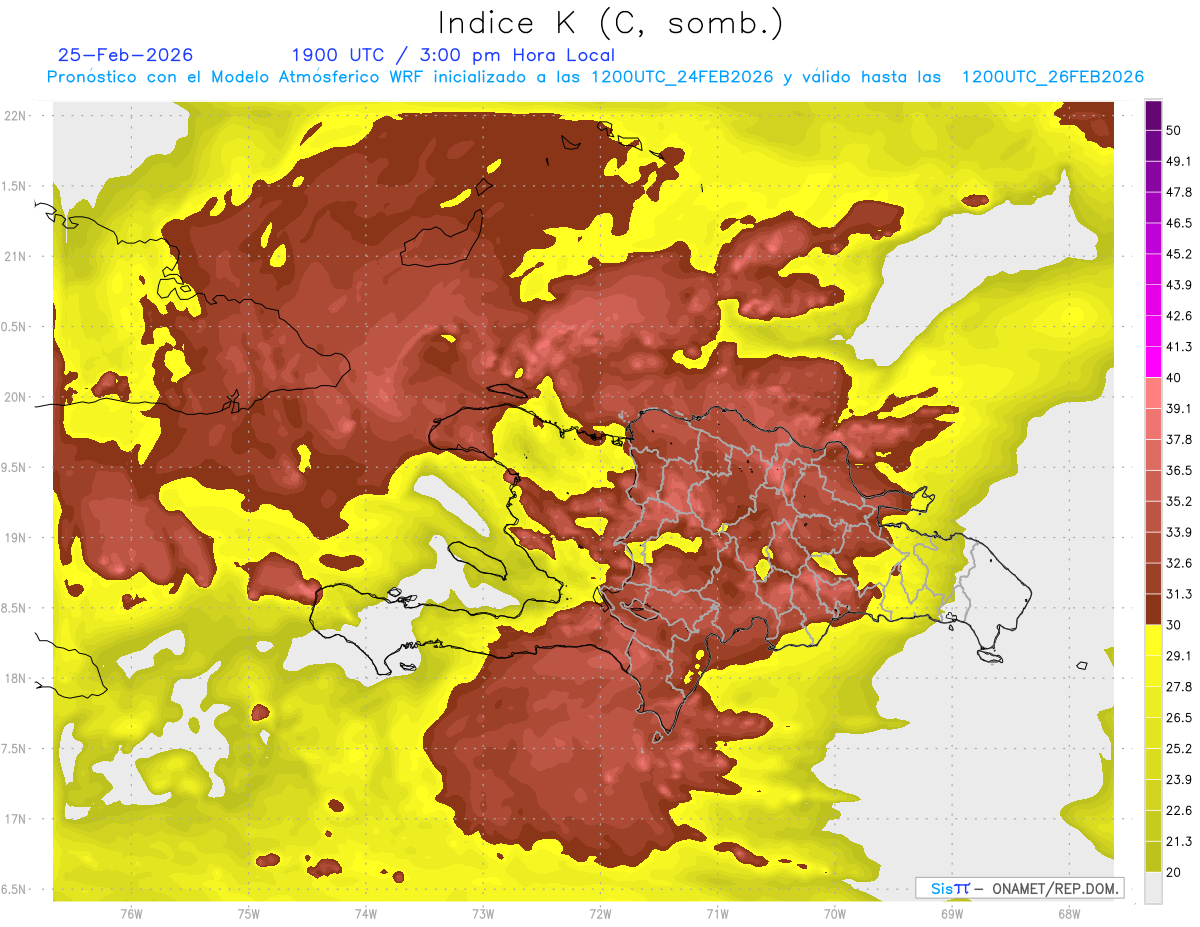Click the "73W" longitude label
This screenshot has height=927, width=1200.
click(x=483, y=913)
